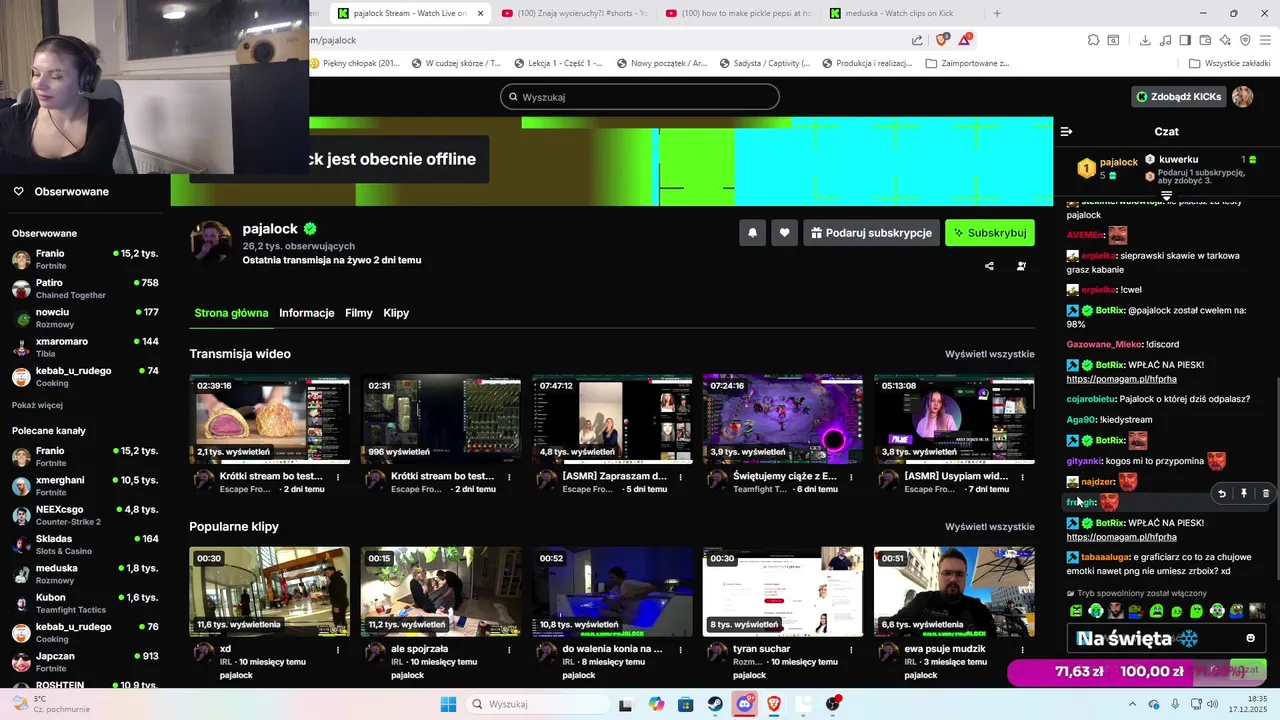Click the Podaruj subskrypcje button

pyautogui.click(x=871, y=233)
